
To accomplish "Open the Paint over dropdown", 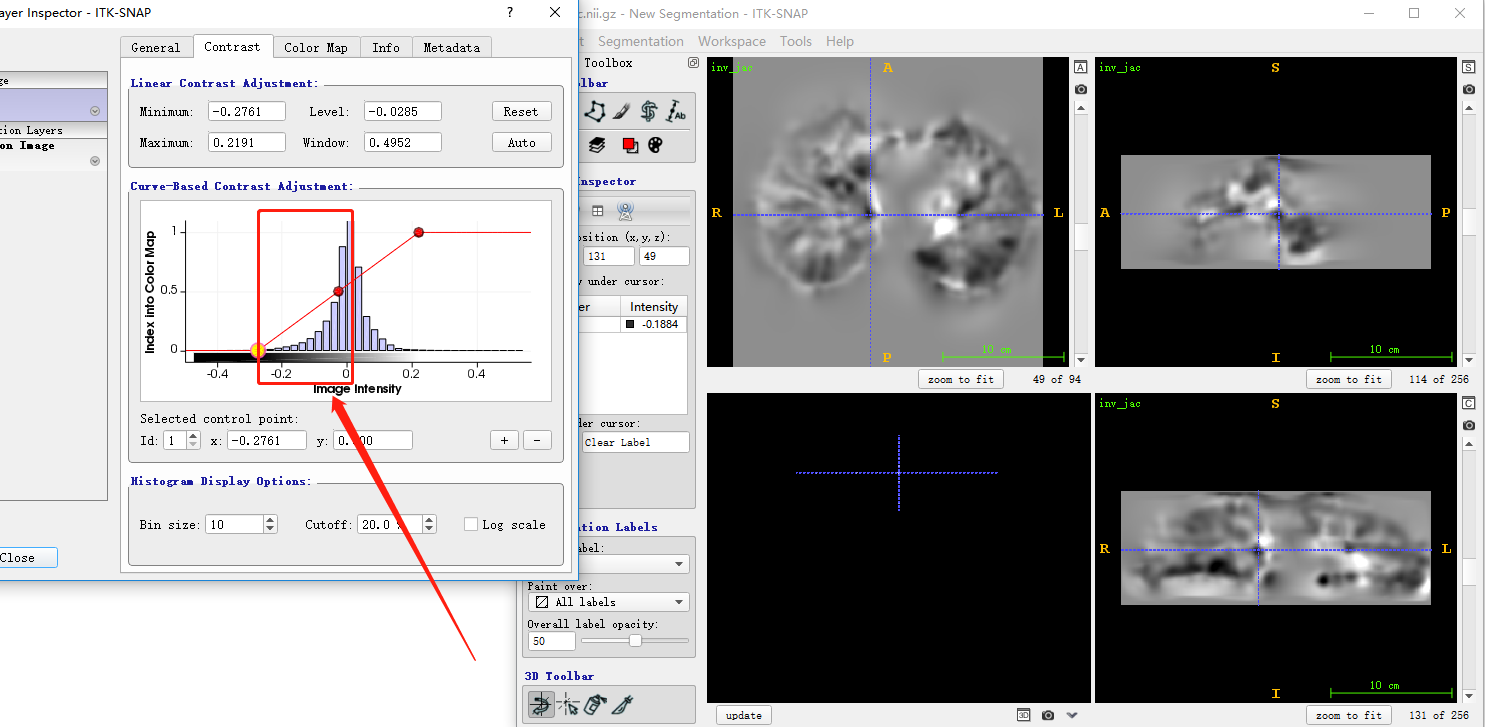I will (x=608, y=602).
